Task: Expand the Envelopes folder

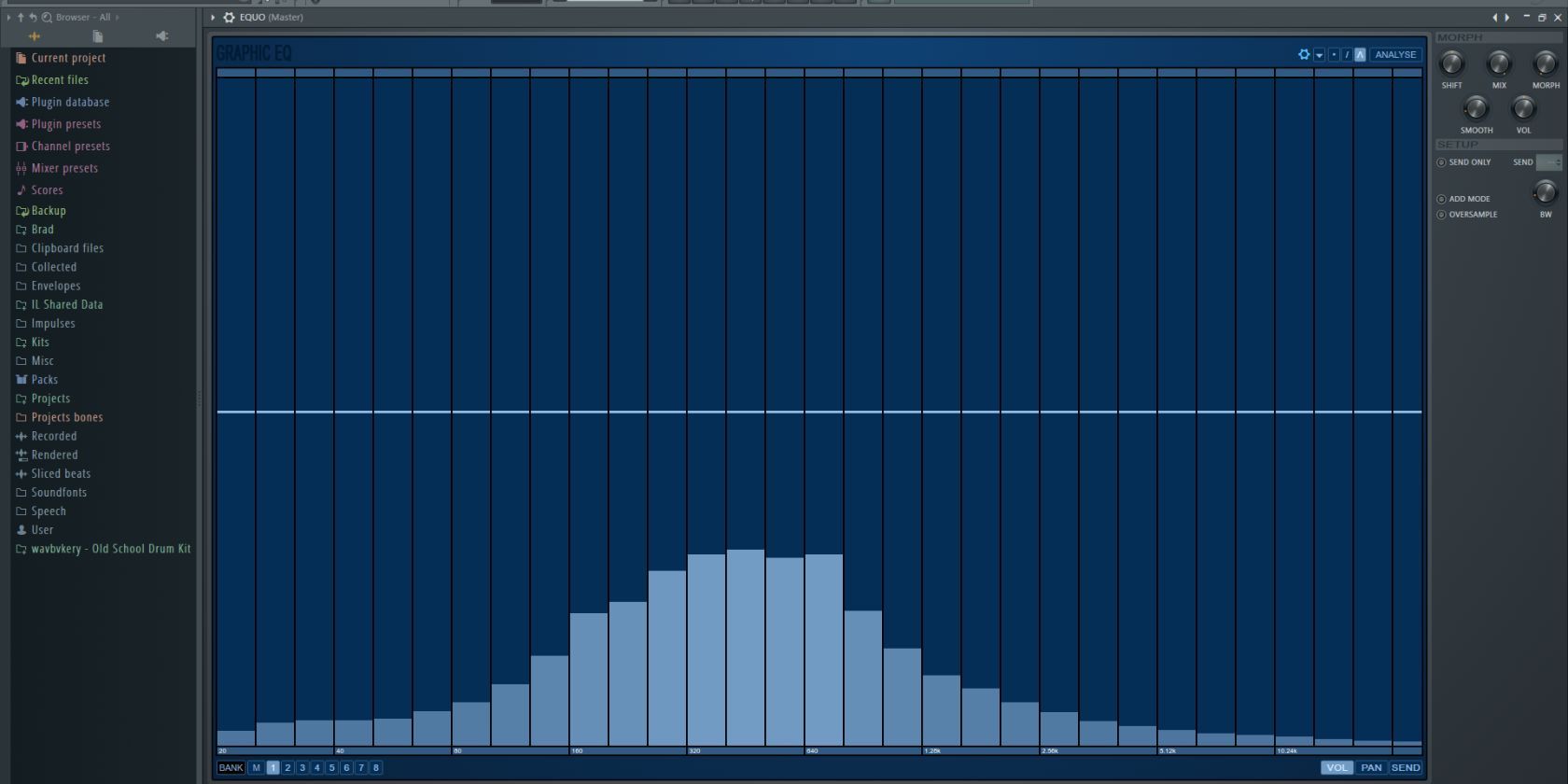Action: (48, 287)
